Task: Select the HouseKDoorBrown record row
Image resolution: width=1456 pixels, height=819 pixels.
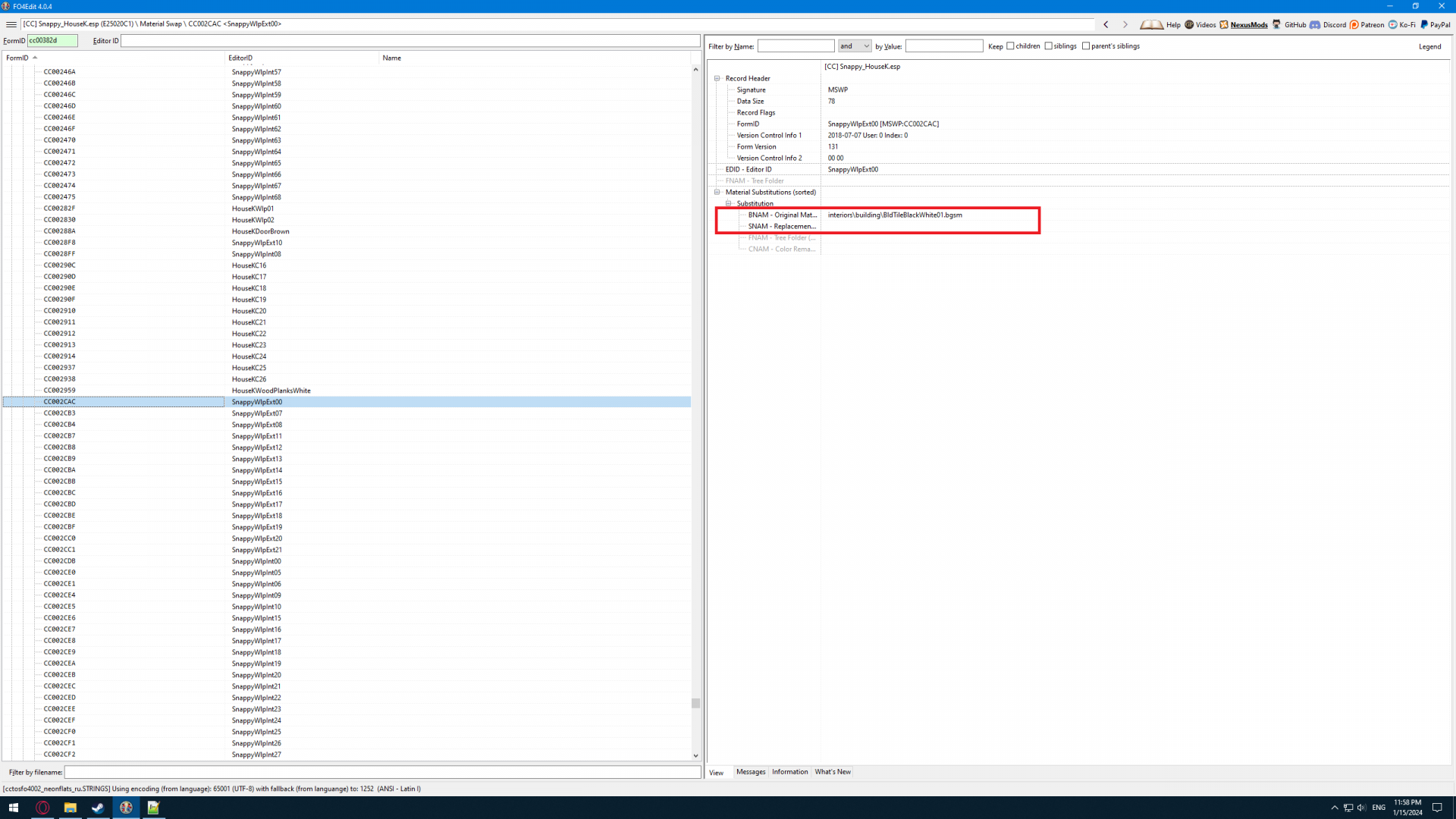Action: [260, 231]
